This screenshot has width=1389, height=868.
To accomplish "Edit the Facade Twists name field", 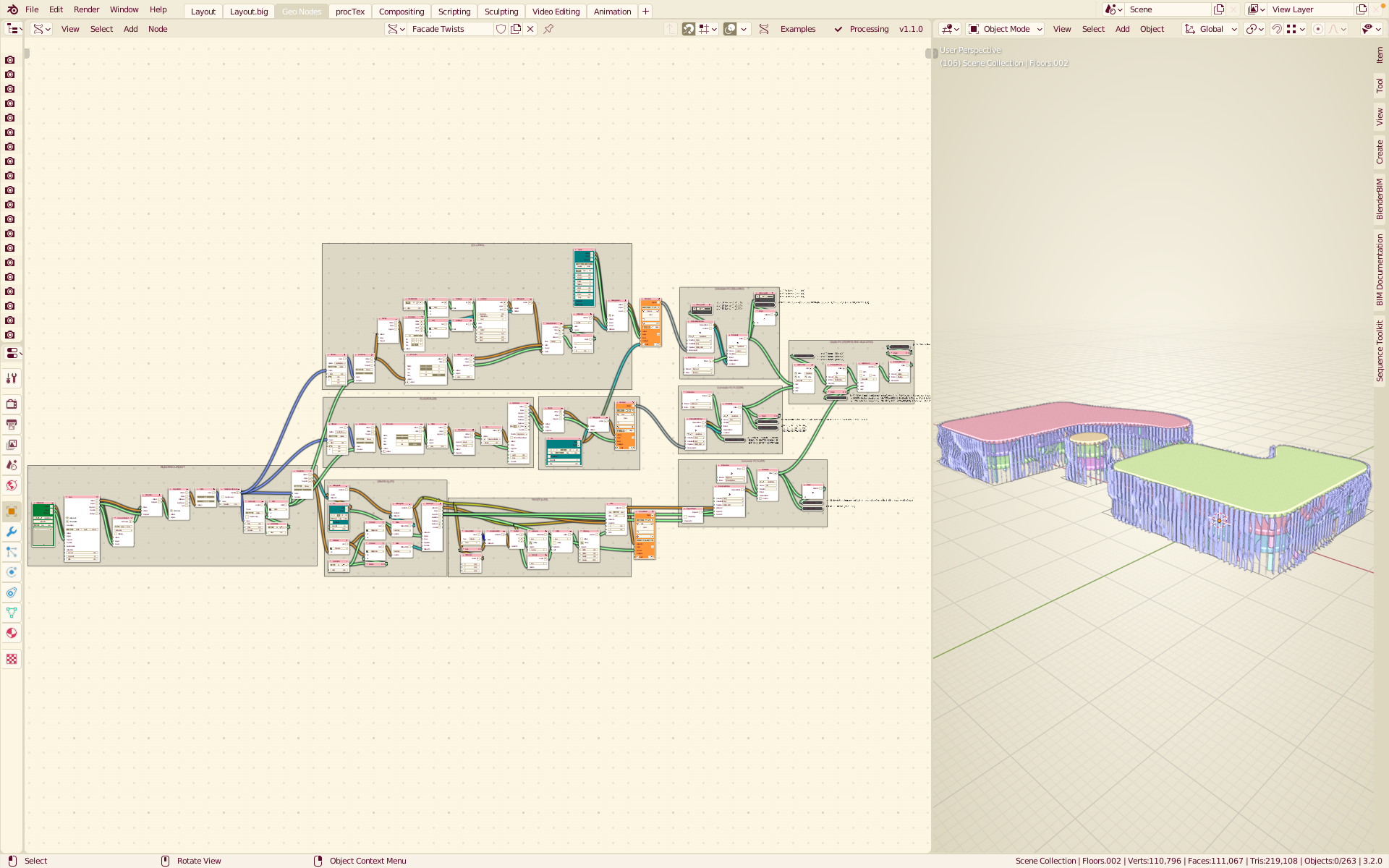I will click(x=451, y=29).
